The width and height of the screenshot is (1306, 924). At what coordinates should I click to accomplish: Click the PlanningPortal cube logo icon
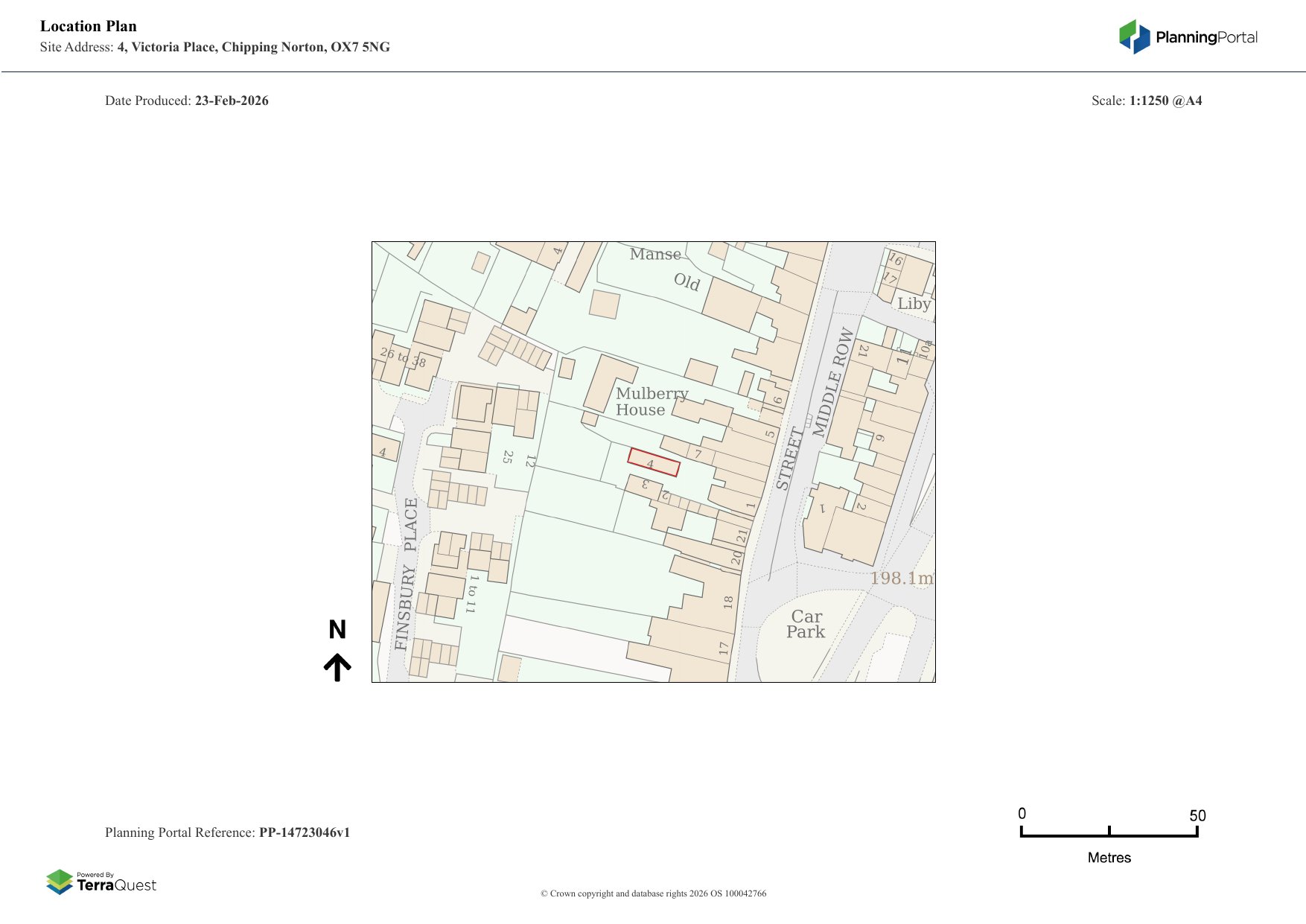[x=1134, y=37]
